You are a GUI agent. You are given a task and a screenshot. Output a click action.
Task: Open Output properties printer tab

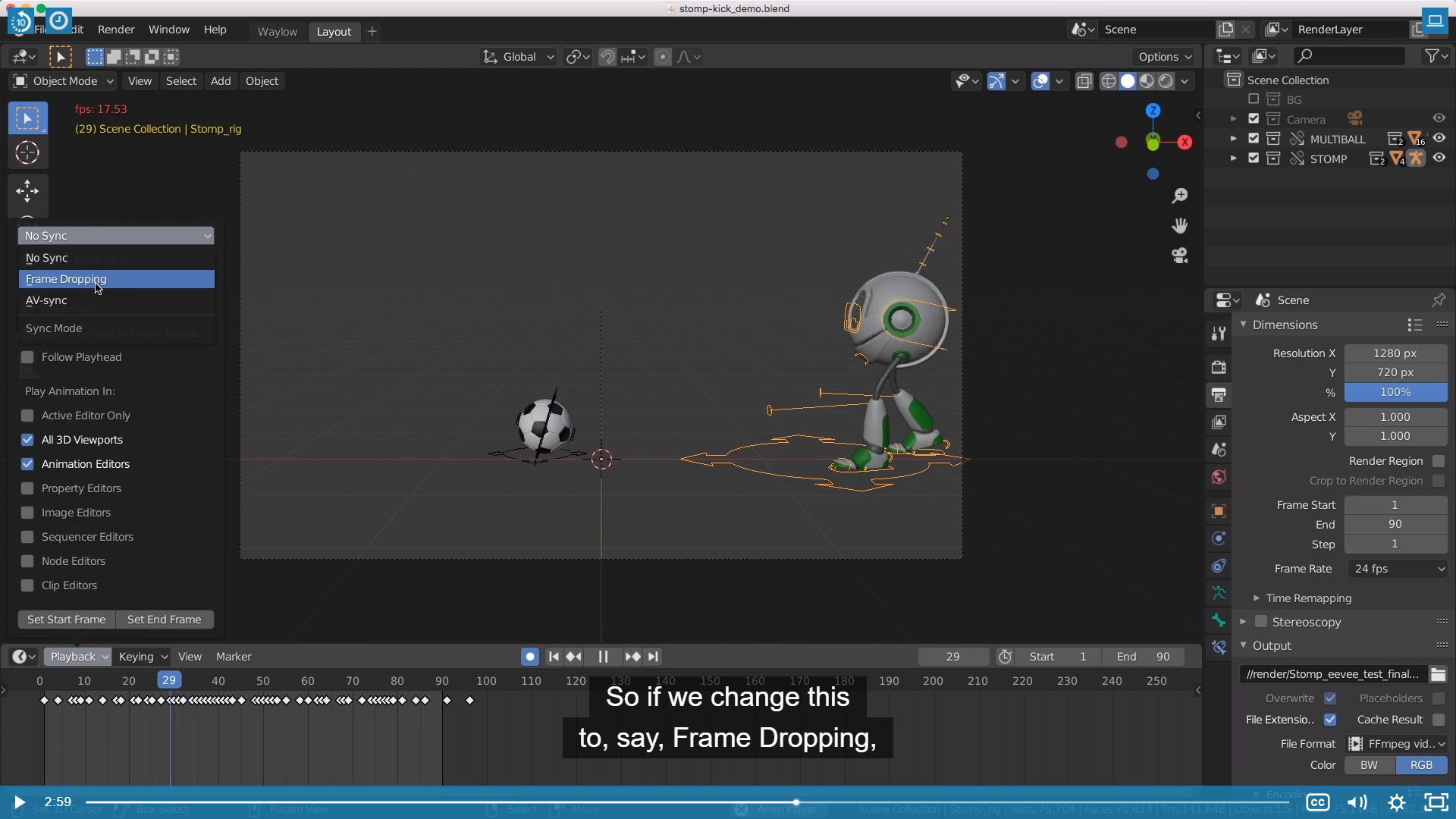point(1219,395)
